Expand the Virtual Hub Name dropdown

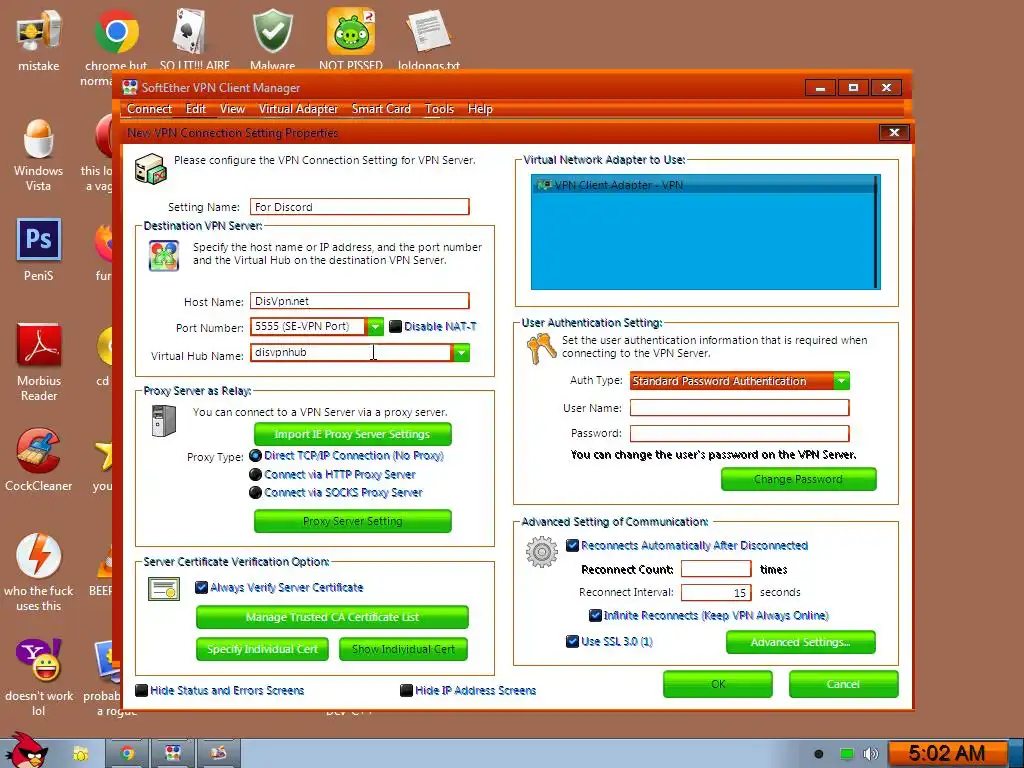(x=461, y=353)
